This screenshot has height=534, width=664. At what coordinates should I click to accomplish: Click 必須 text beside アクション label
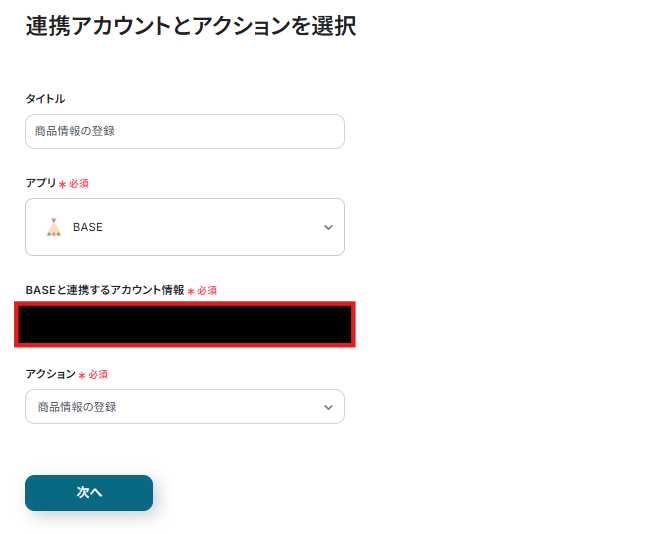[98, 374]
